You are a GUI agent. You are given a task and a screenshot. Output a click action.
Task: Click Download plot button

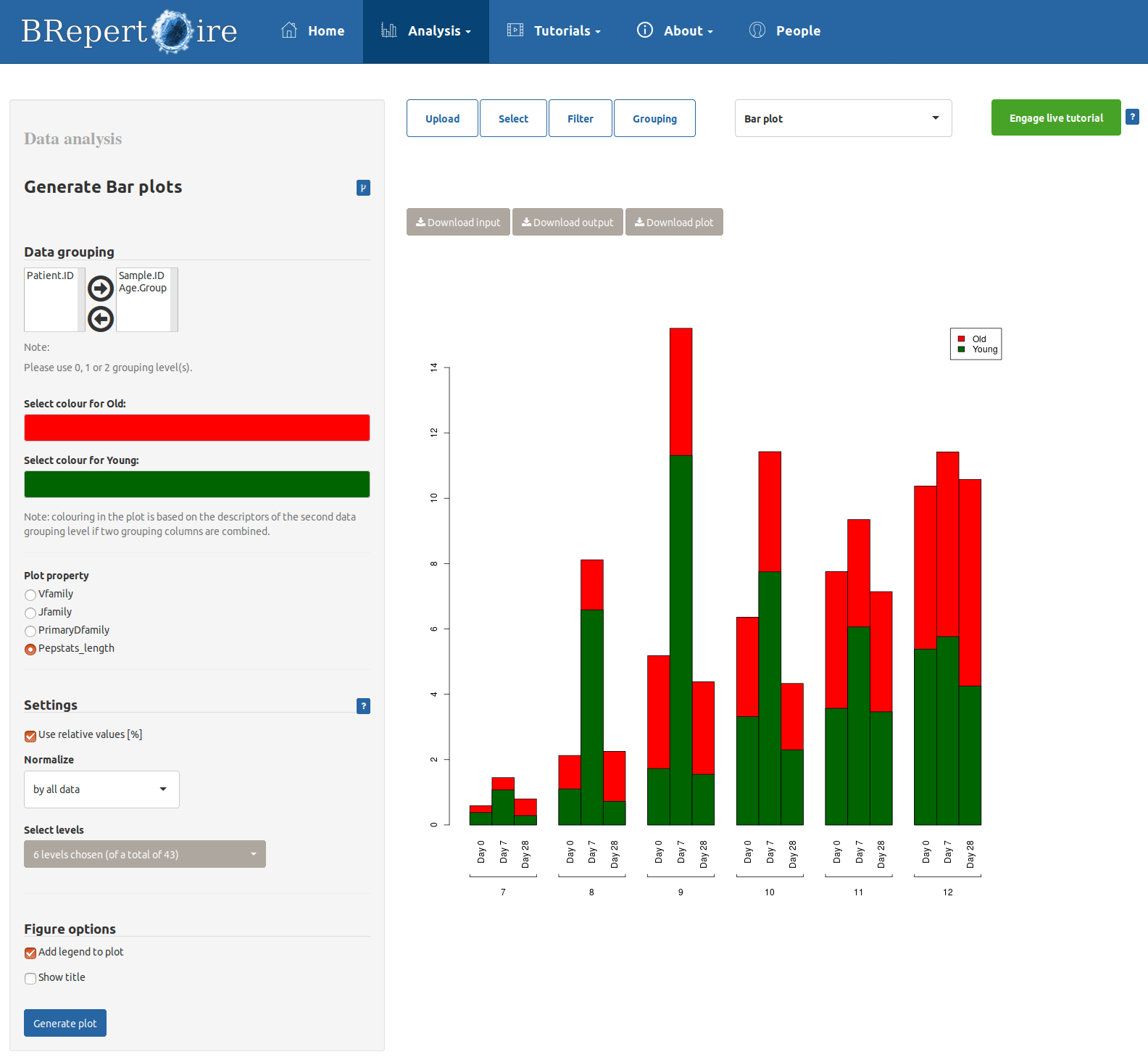[x=674, y=223]
